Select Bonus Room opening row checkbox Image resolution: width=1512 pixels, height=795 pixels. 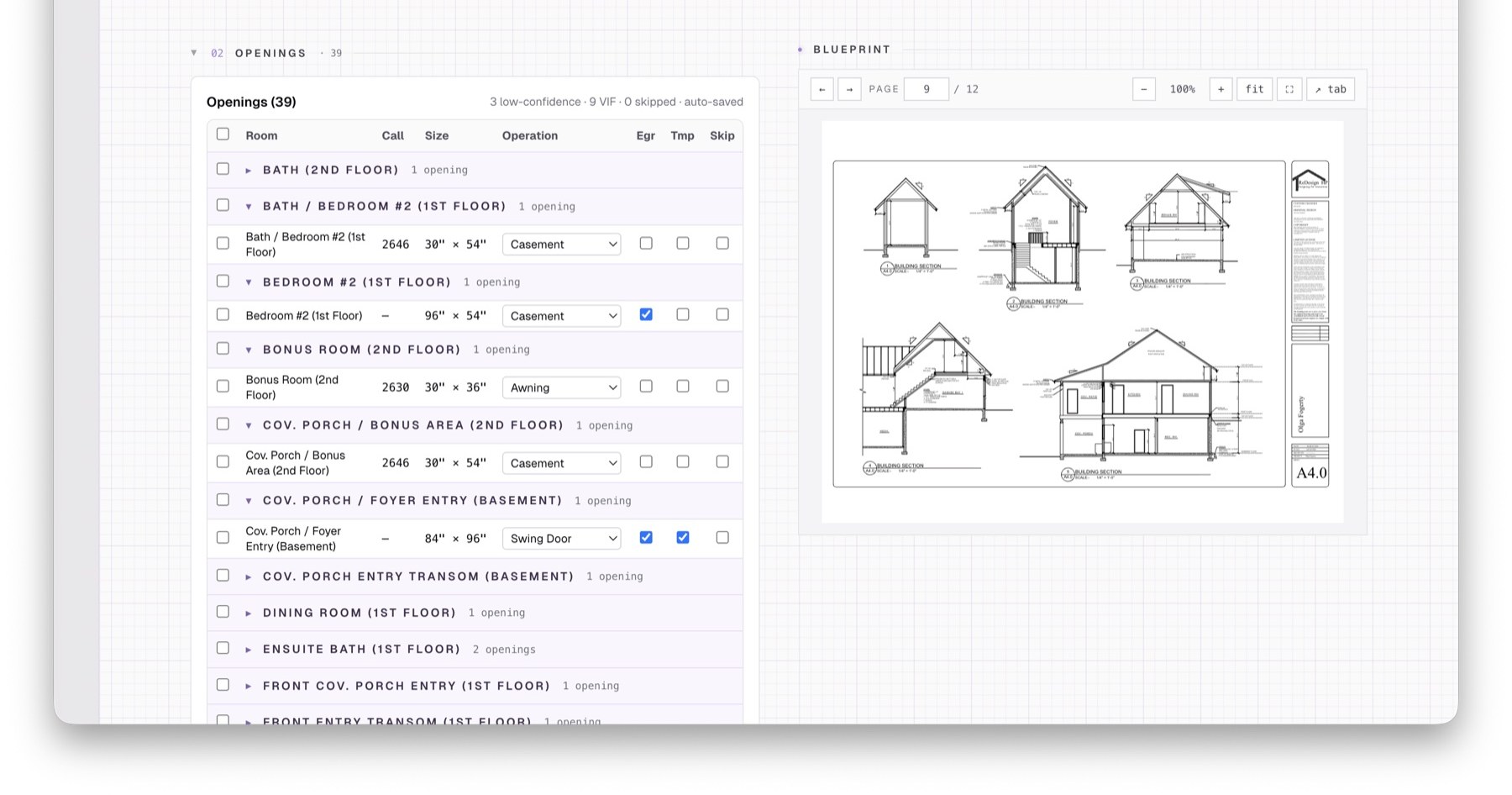(x=223, y=386)
